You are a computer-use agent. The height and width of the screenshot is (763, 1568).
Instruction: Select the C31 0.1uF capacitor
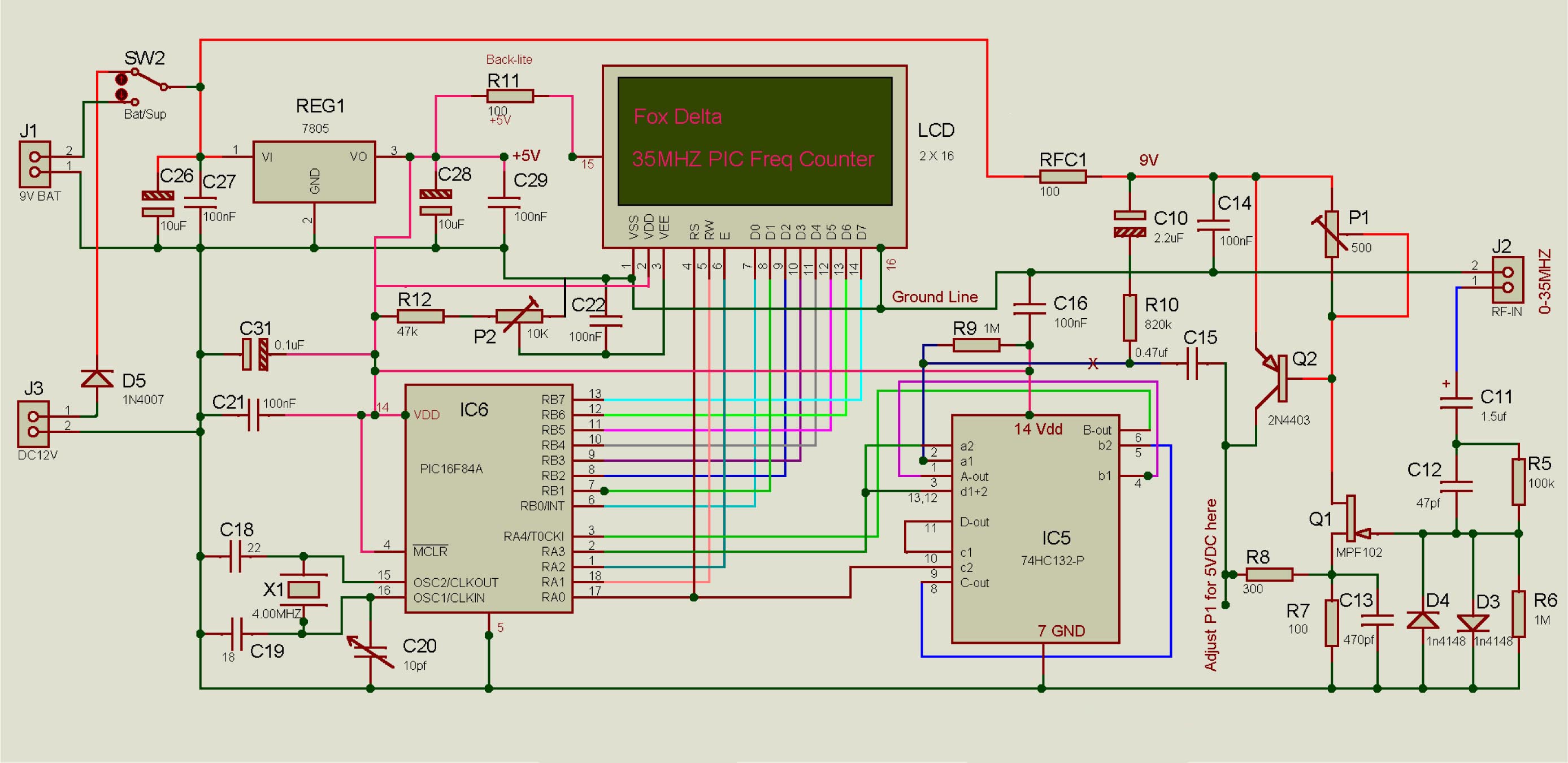[255, 354]
